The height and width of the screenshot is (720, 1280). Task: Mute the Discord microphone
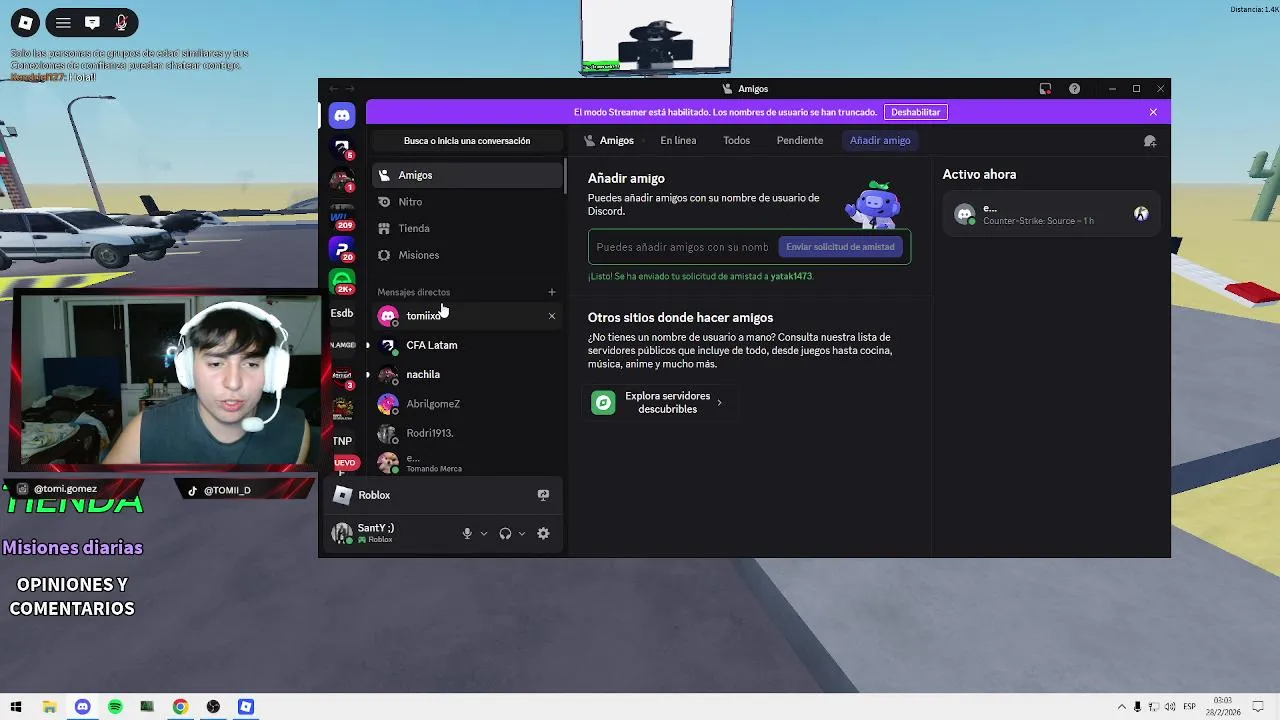pyautogui.click(x=467, y=534)
